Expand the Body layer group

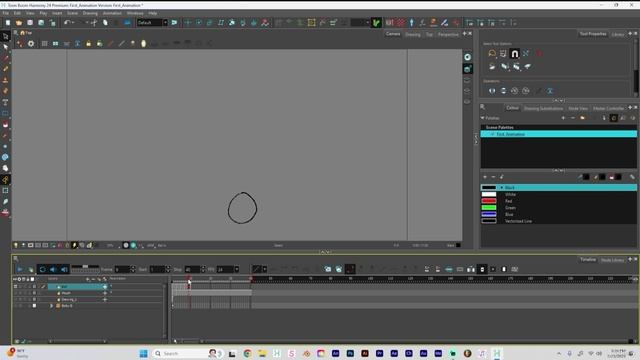(x=51, y=305)
